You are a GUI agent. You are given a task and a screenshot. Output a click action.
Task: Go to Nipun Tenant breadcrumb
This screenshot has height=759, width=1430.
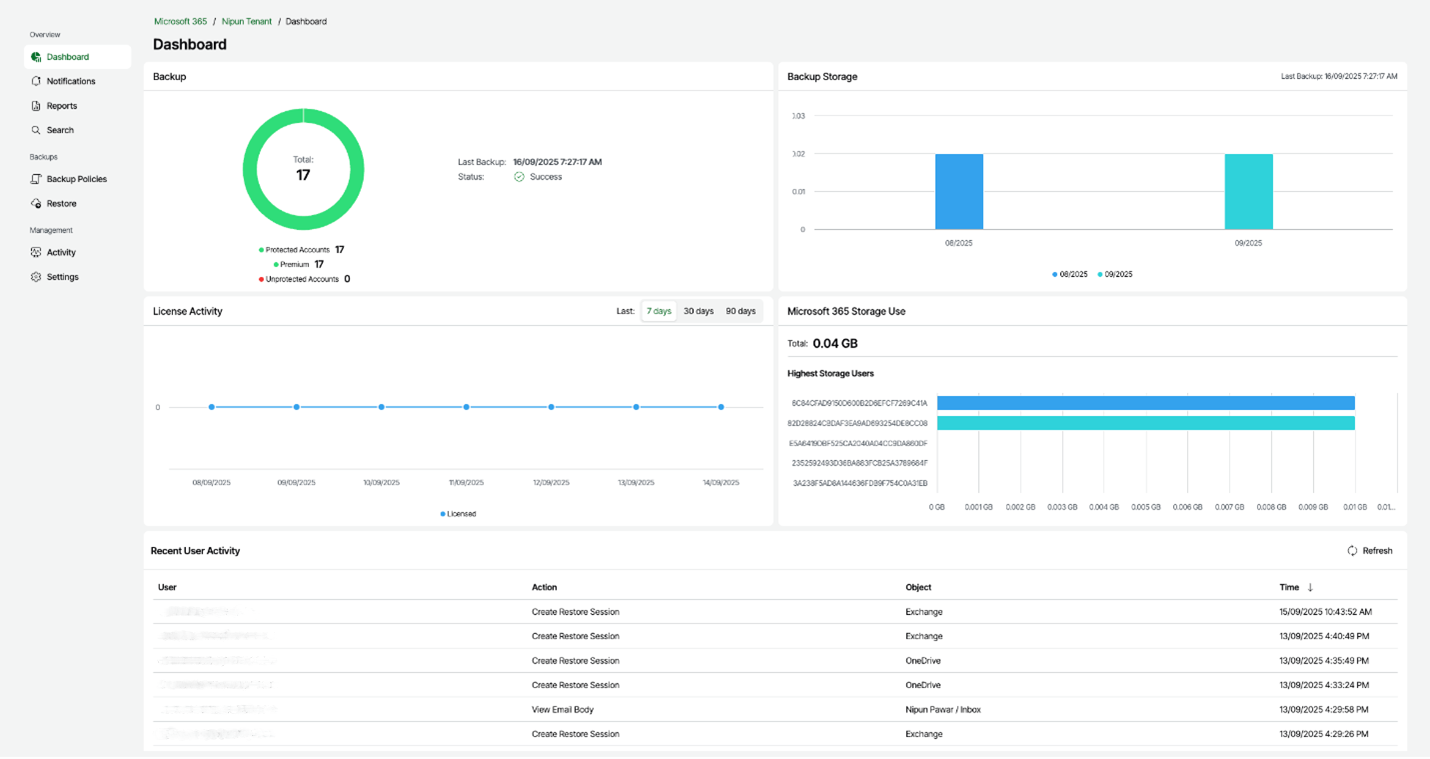(x=247, y=21)
